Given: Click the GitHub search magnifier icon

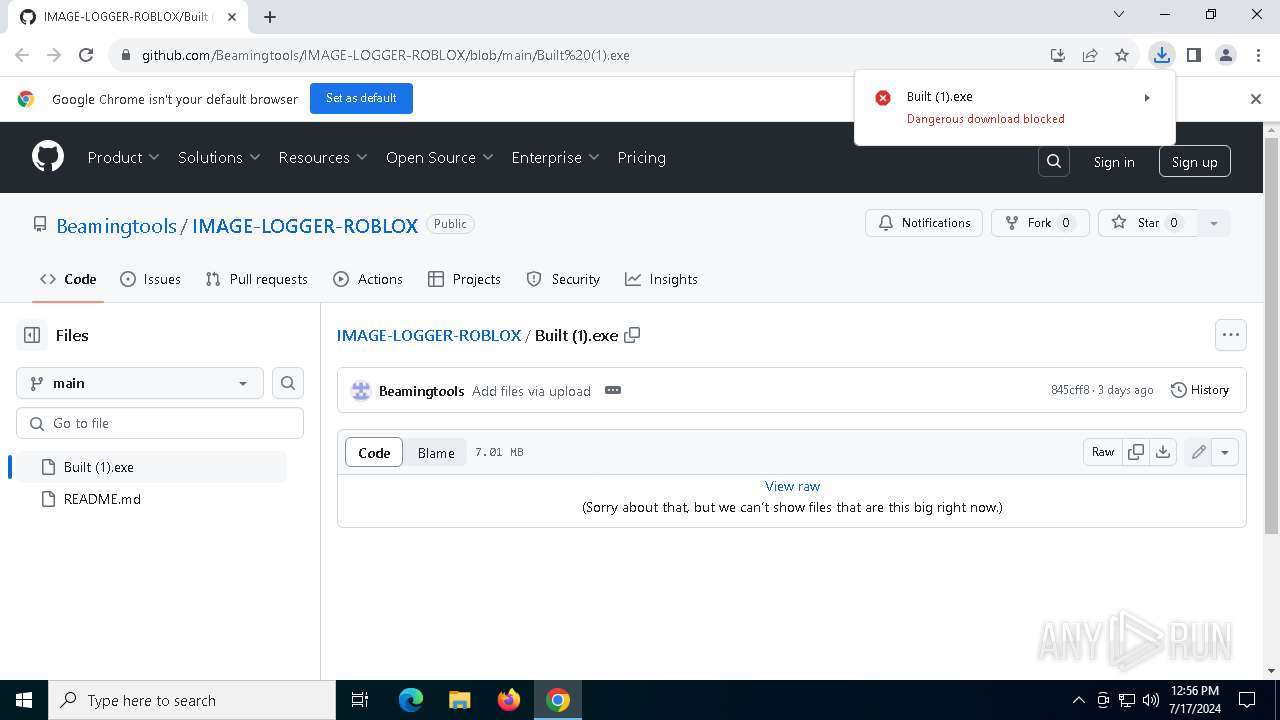Looking at the screenshot, I should click(x=1054, y=161).
